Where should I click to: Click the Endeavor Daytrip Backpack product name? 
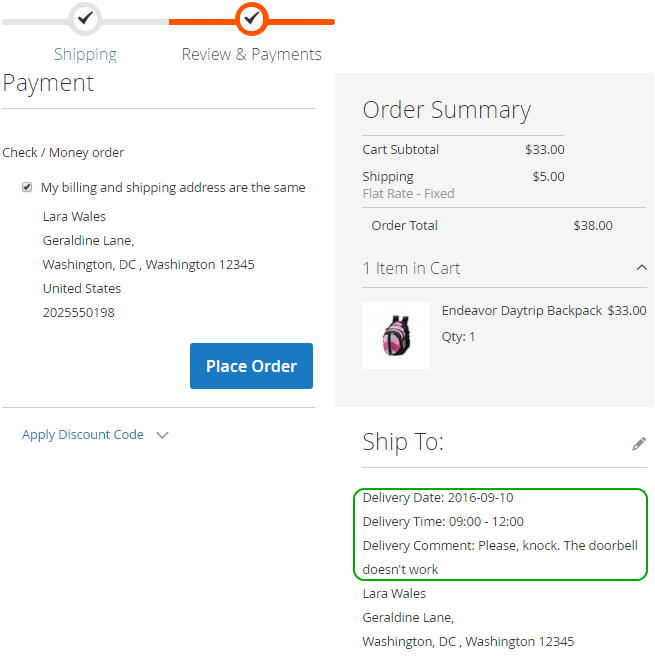coord(522,311)
